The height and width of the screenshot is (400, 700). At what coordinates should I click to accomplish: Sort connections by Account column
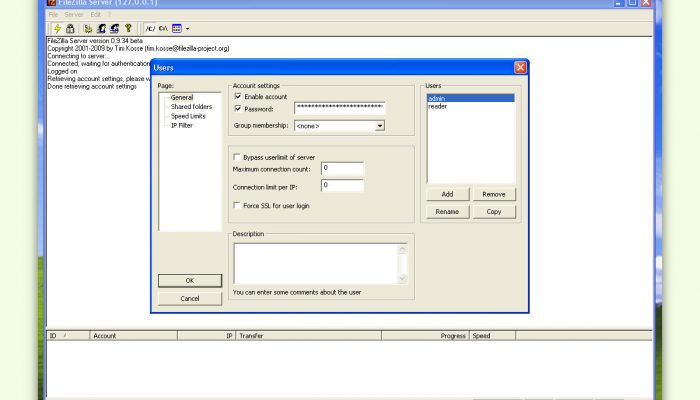pos(133,336)
